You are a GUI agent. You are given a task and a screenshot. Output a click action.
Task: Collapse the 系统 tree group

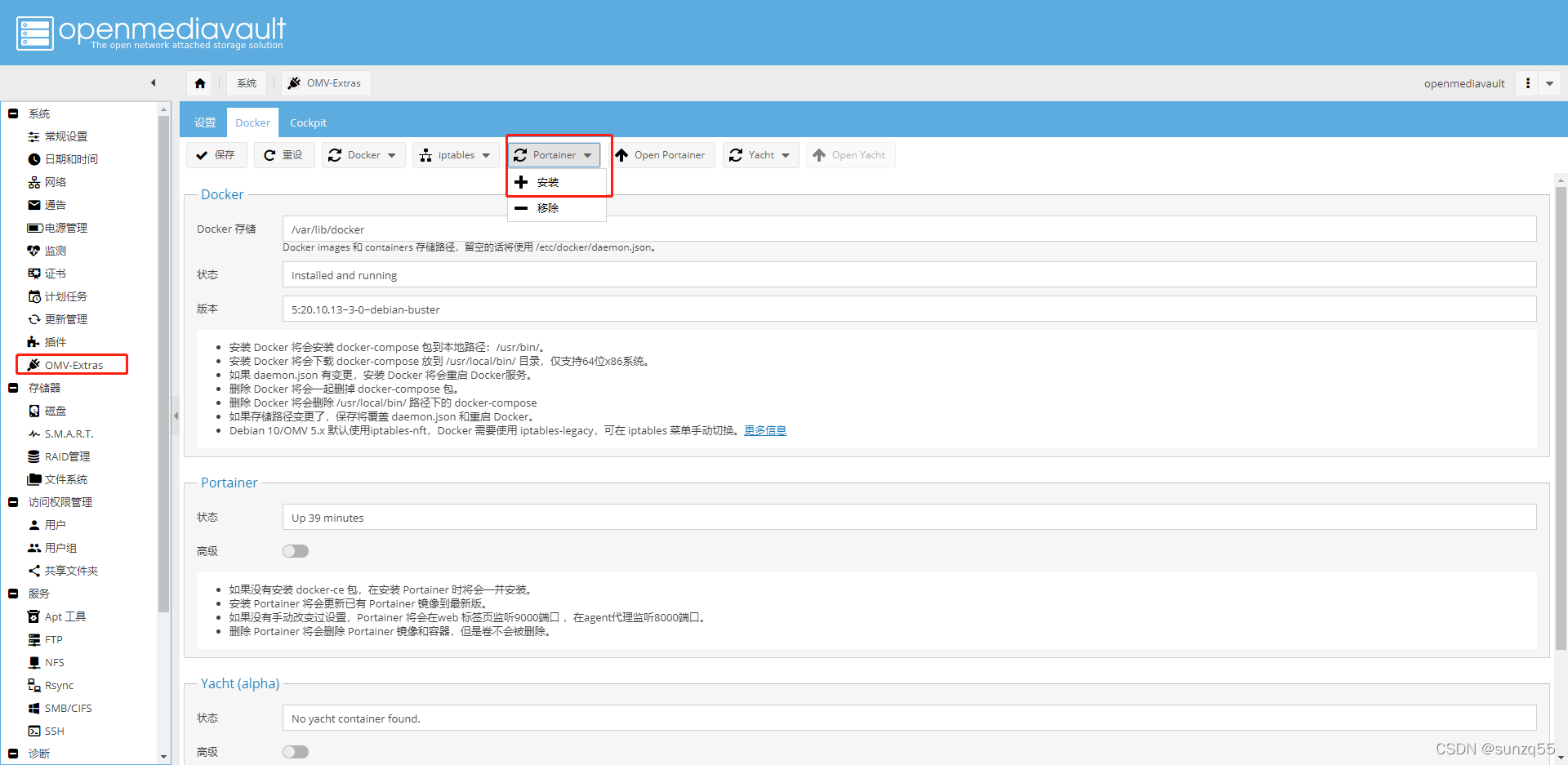pyautogui.click(x=13, y=113)
